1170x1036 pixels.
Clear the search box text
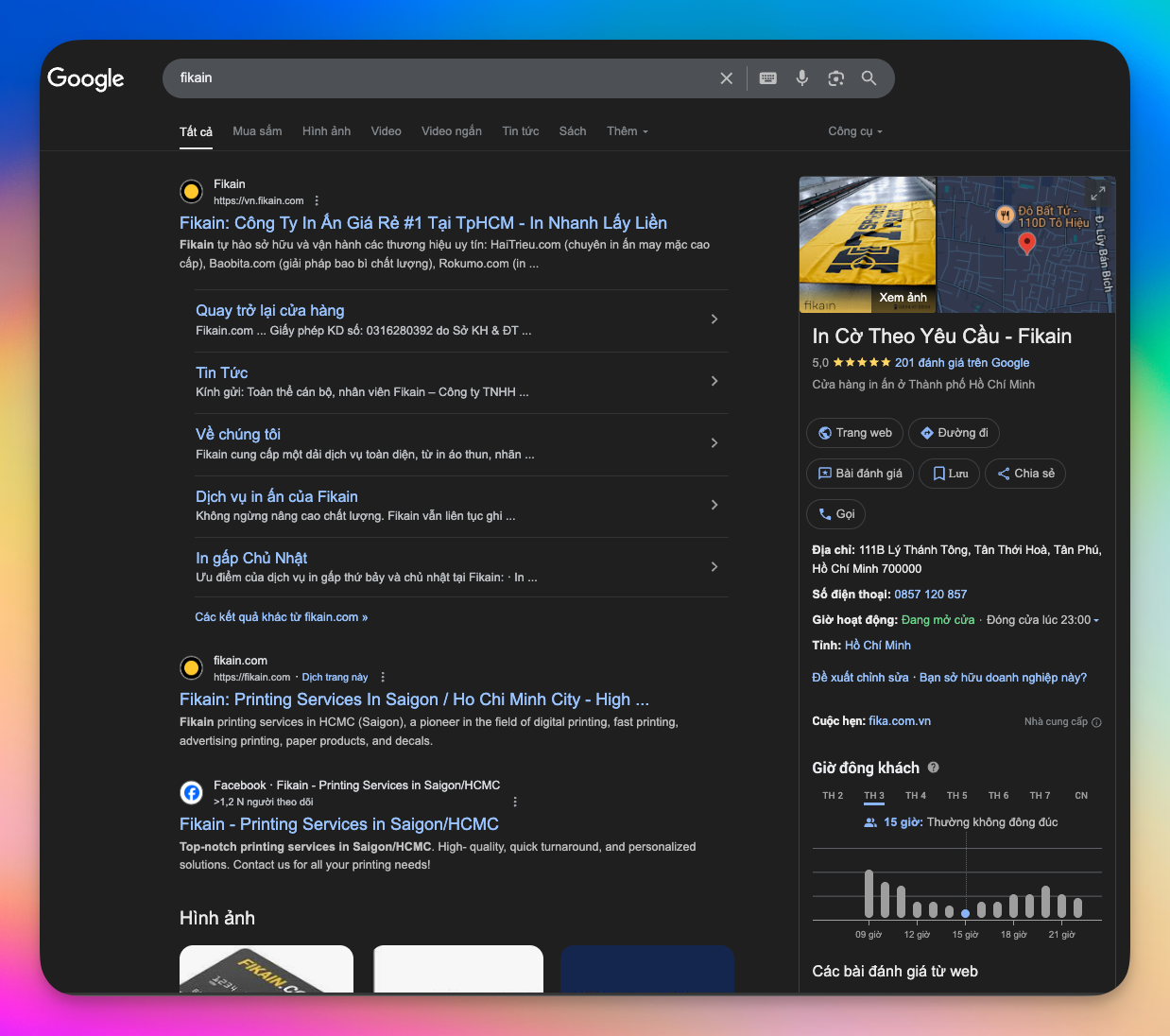726,78
